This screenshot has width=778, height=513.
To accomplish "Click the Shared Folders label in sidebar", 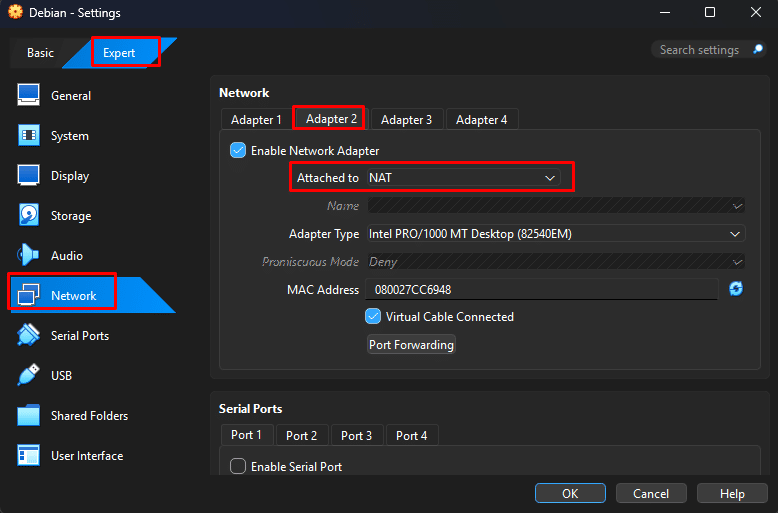I will (x=89, y=416).
